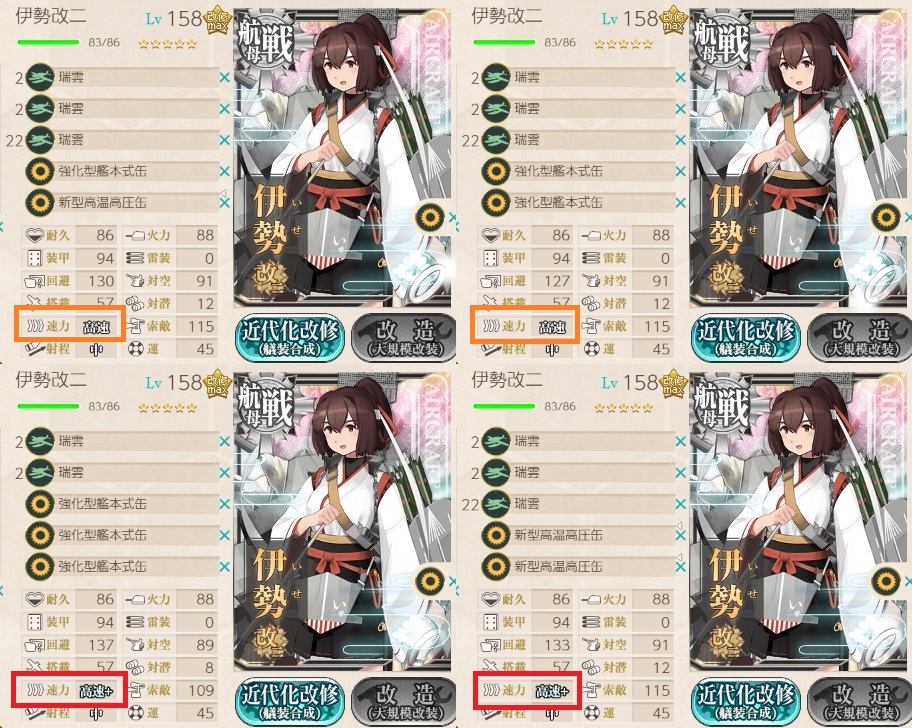Remove the 22-plane 瑞雲 in evasion 127 panel
This screenshot has width=912, height=728.
(681, 140)
